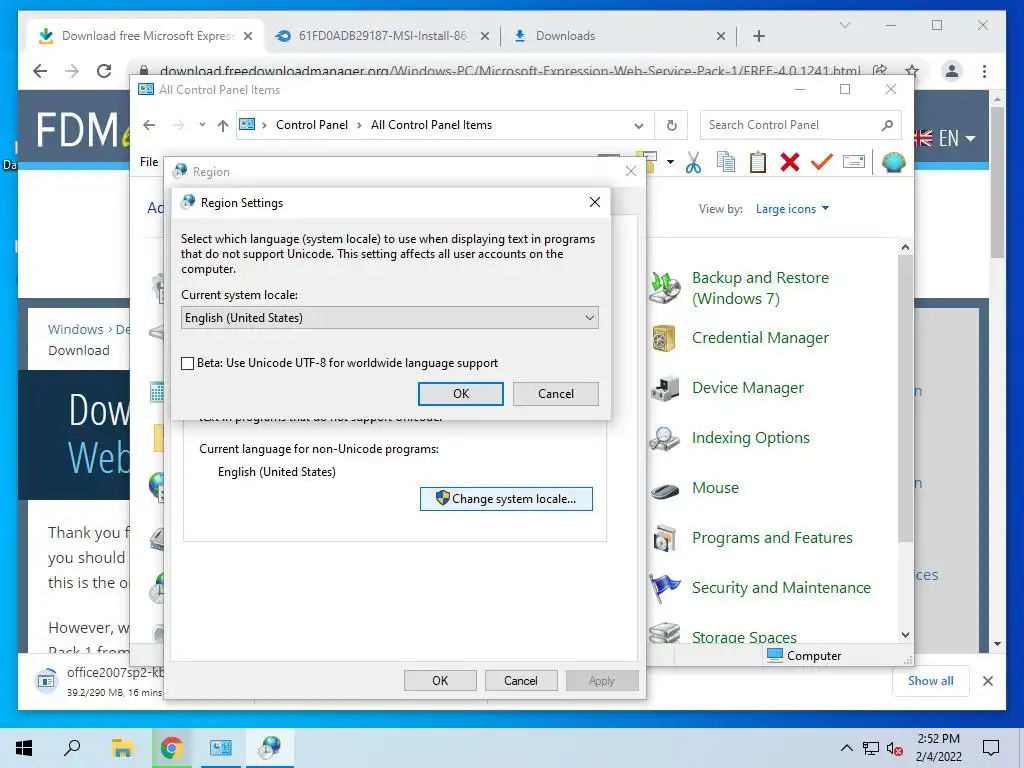Click Chrome address bar URL
Viewport: 1024px width, 768px height.
point(509,71)
